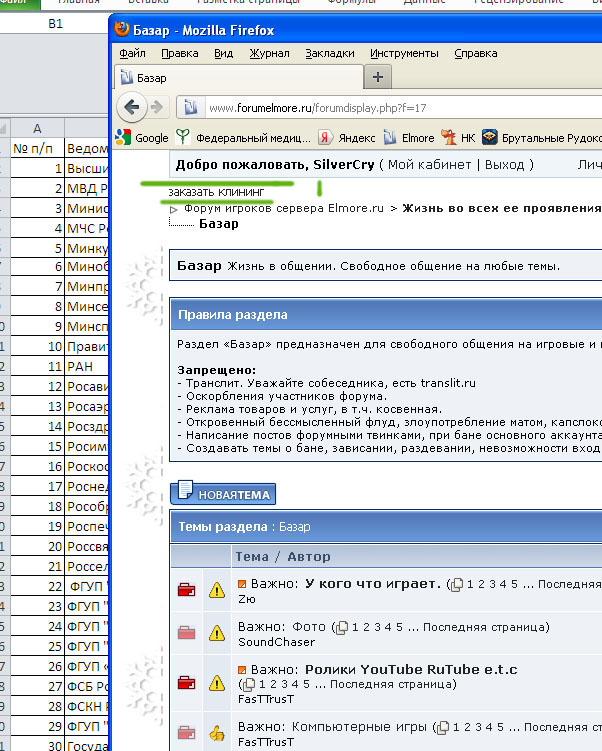This screenshot has height=751, width=602.
Task: Open the Яндекс bookmark
Action: [x=347, y=138]
